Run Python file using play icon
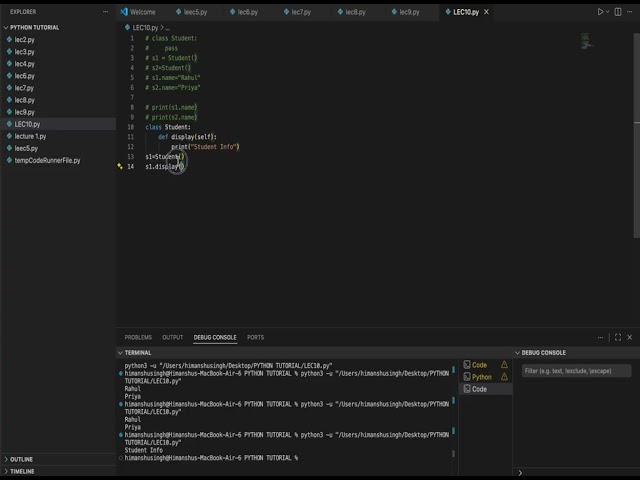Viewport: 640px width, 480px height. [600, 12]
